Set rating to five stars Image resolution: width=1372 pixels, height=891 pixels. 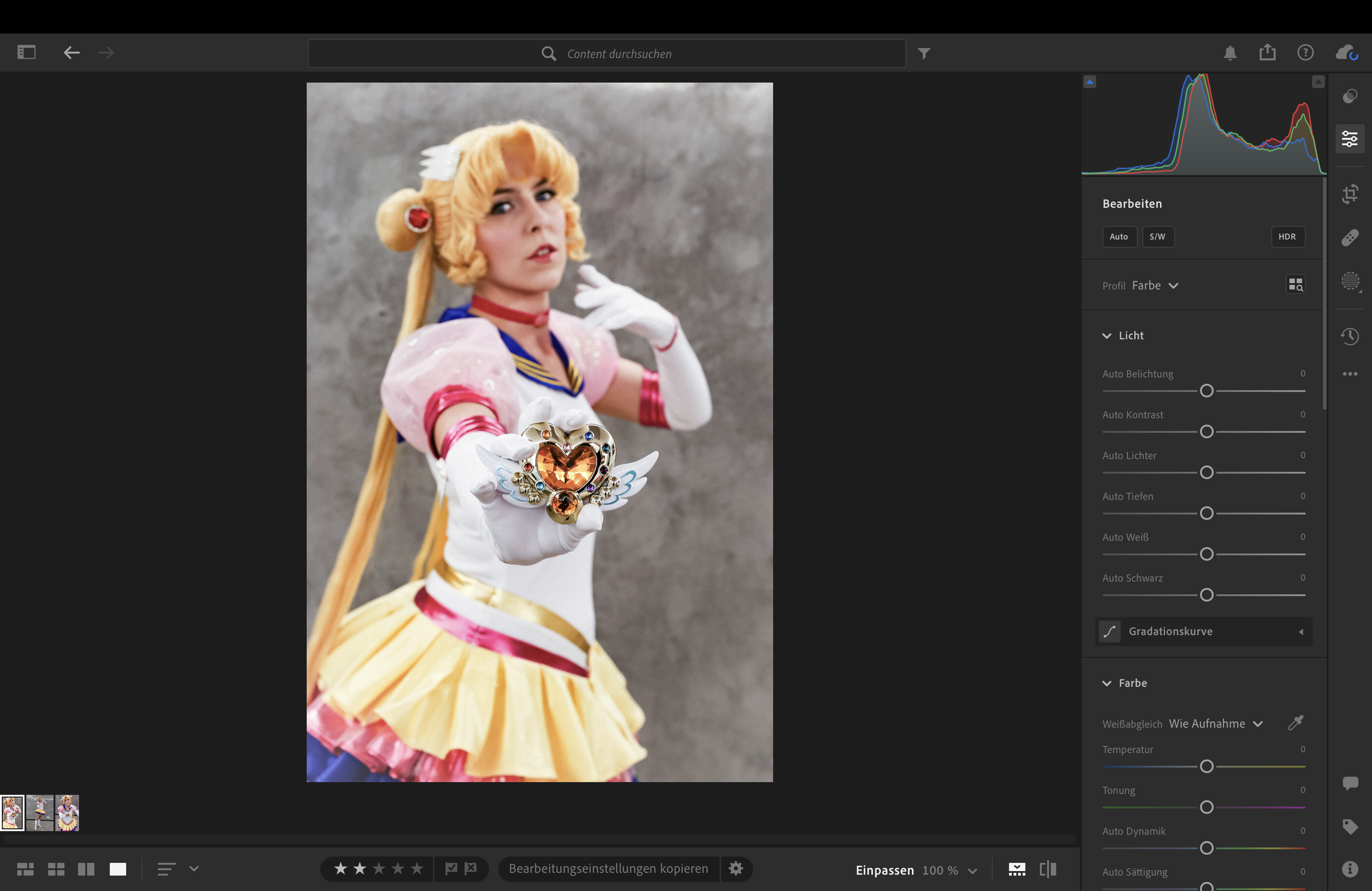point(417,868)
